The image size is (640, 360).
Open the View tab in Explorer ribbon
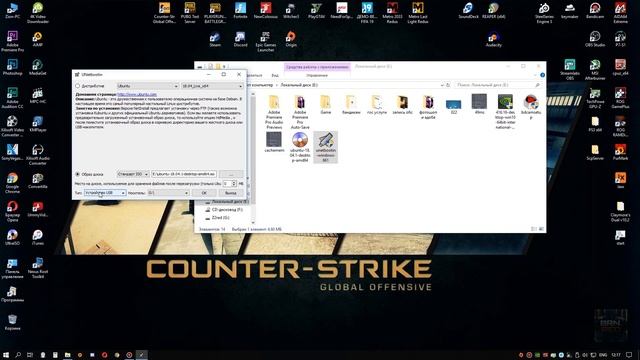coord(275,76)
